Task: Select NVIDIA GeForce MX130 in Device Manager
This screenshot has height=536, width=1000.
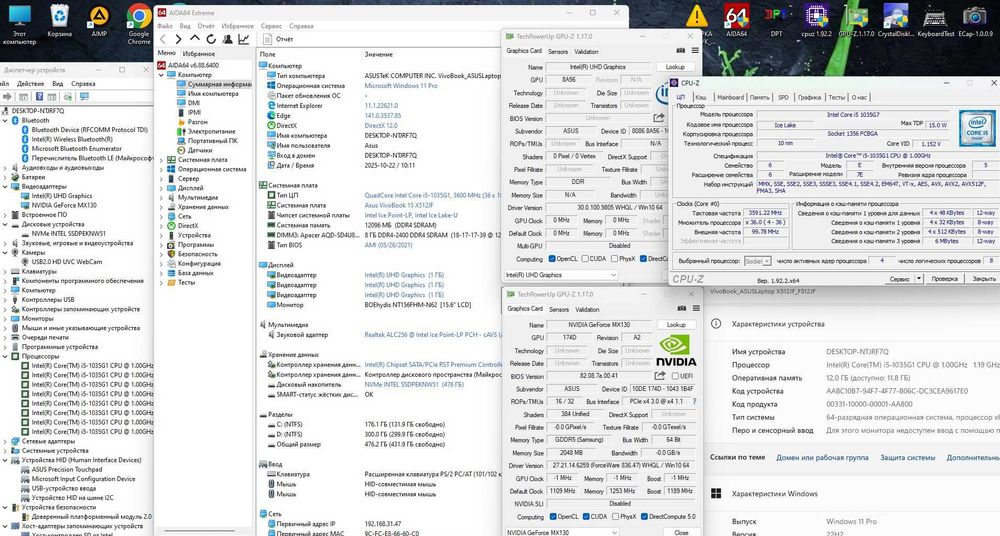Action: click(64, 205)
